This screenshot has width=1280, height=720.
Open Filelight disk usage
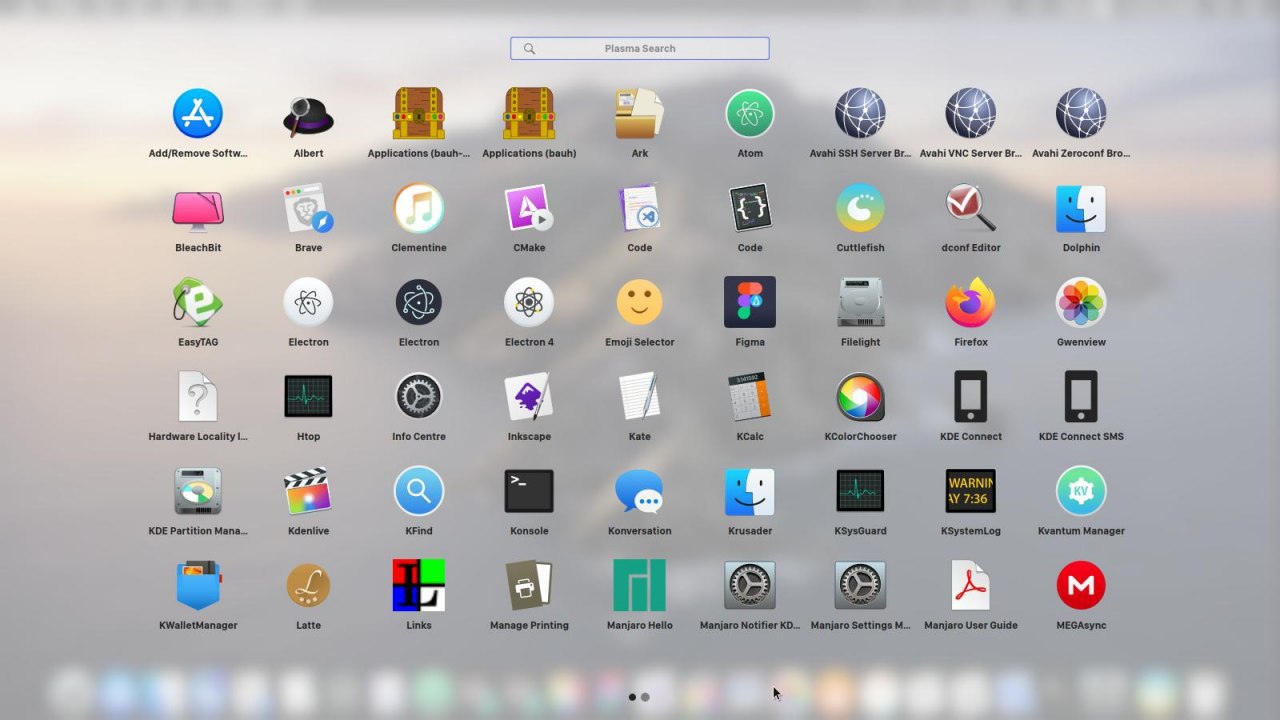click(x=860, y=302)
